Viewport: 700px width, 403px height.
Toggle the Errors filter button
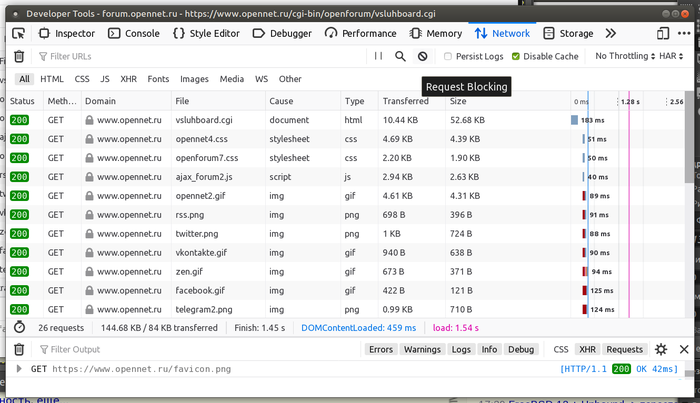[381, 349]
